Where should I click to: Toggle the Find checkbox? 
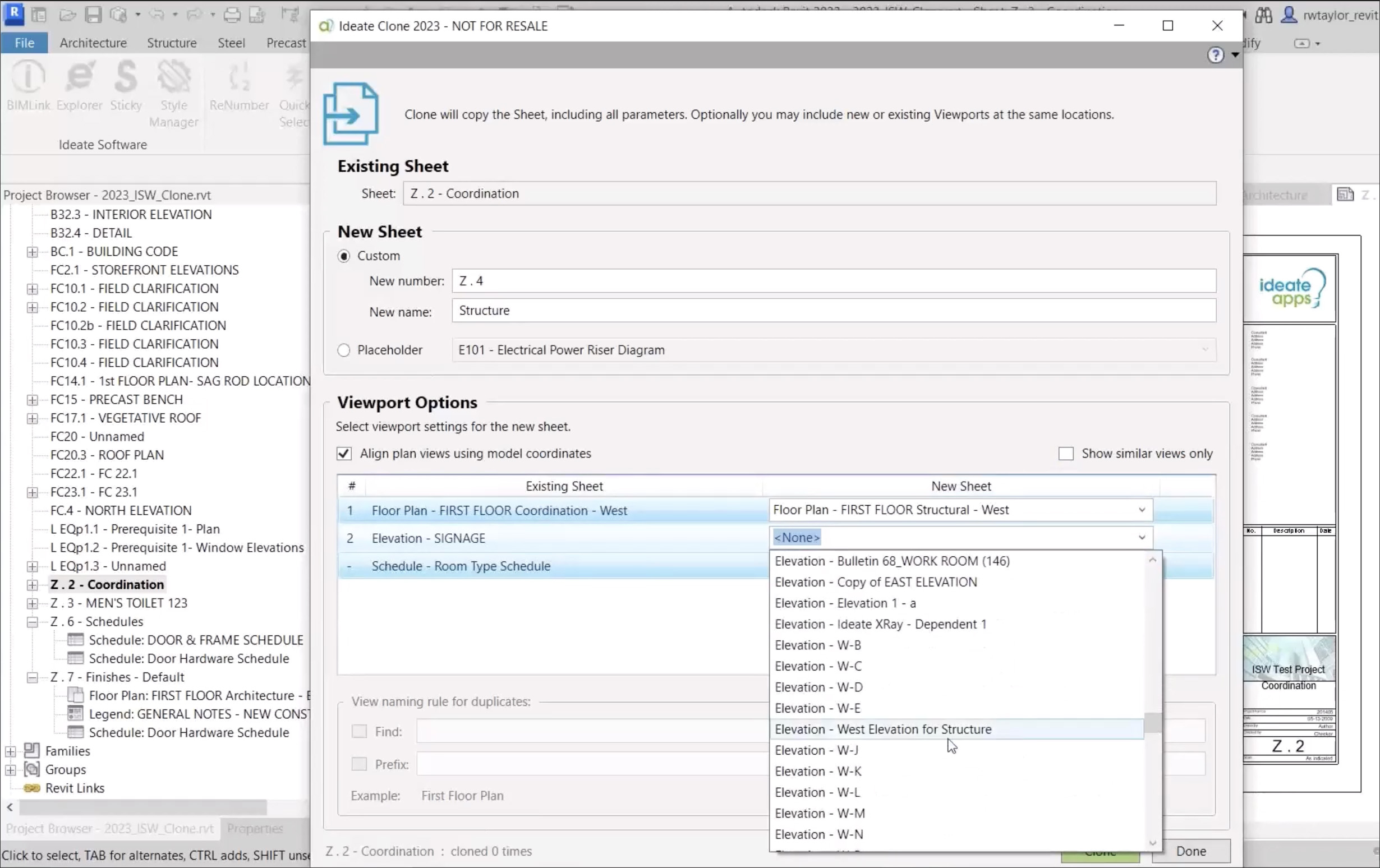[x=360, y=732]
